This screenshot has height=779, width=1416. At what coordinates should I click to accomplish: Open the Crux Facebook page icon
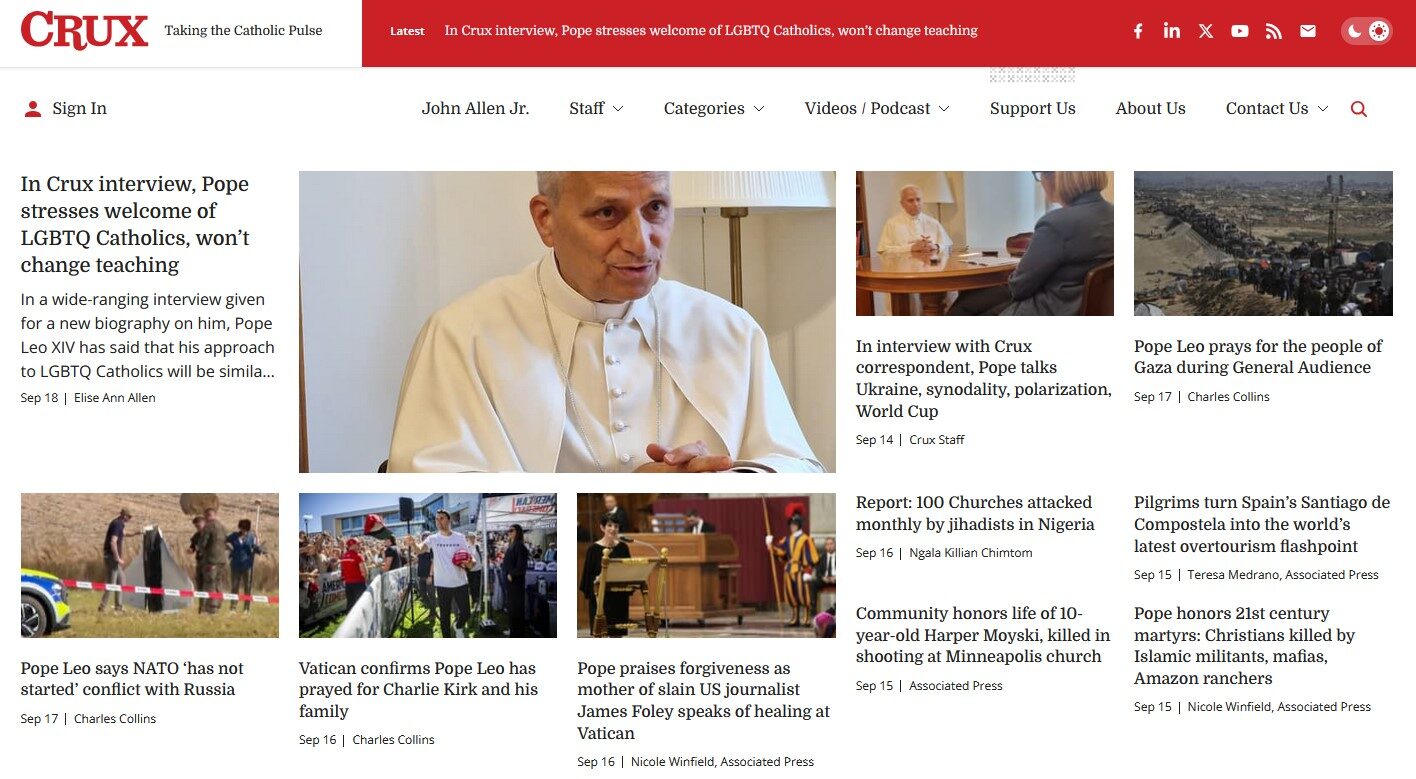tap(1138, 31)
